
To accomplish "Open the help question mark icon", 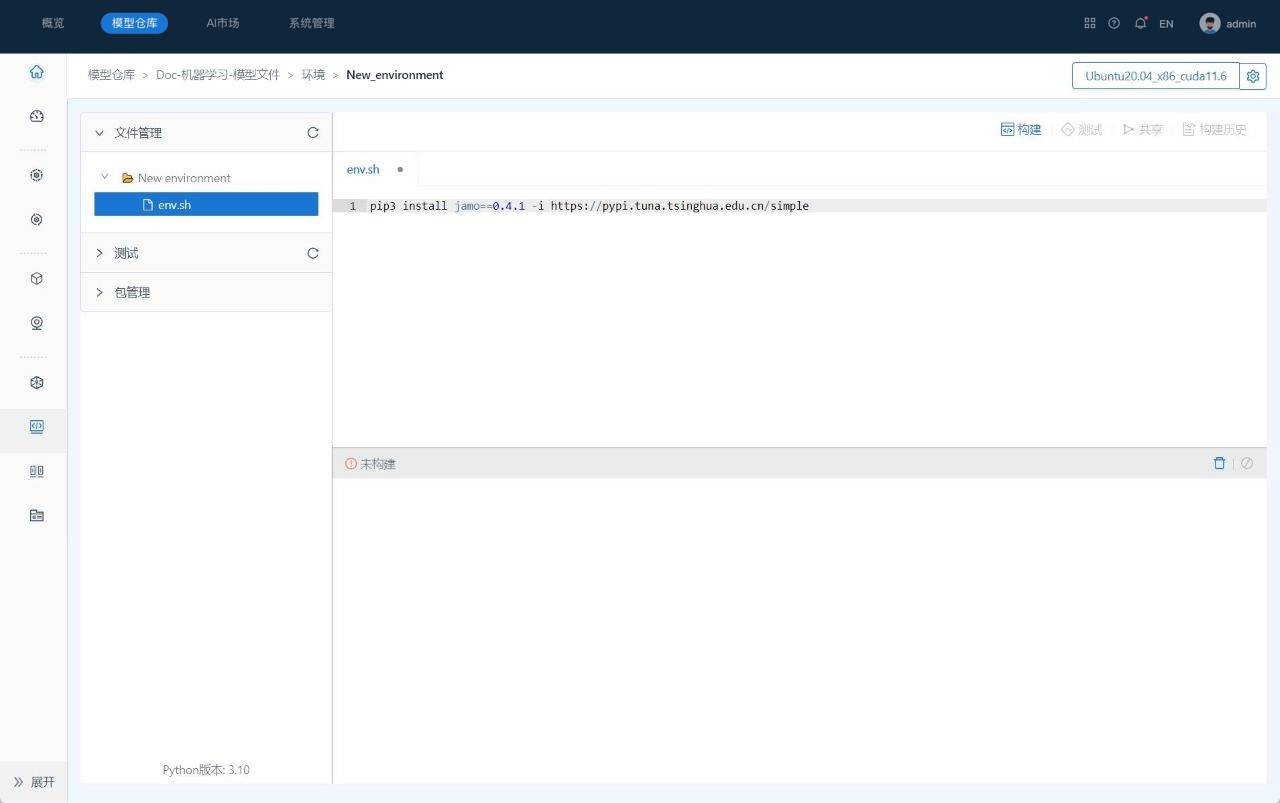I will point(1114,23).
